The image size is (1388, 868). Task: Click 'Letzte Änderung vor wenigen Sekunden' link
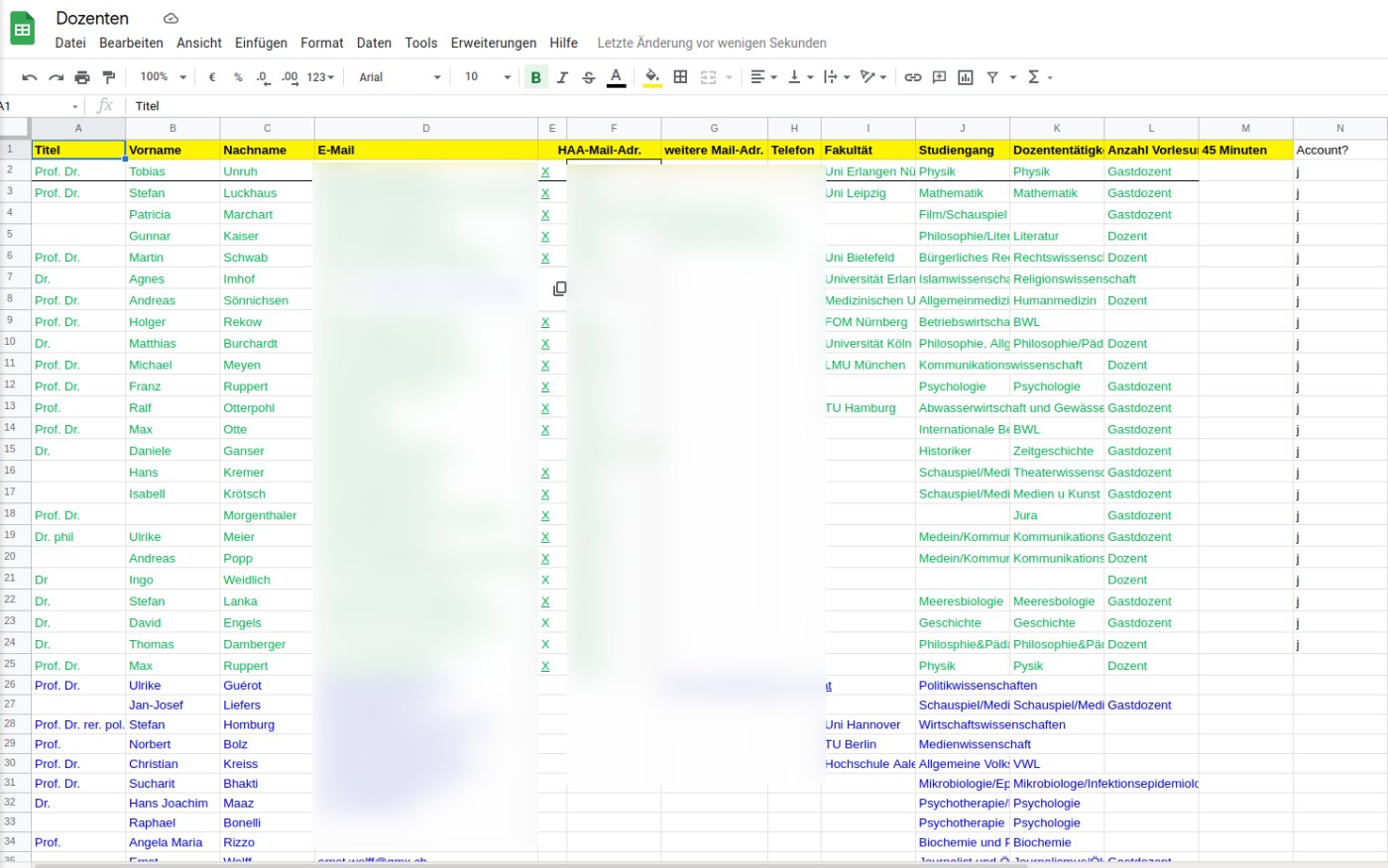tap(711, 44)
